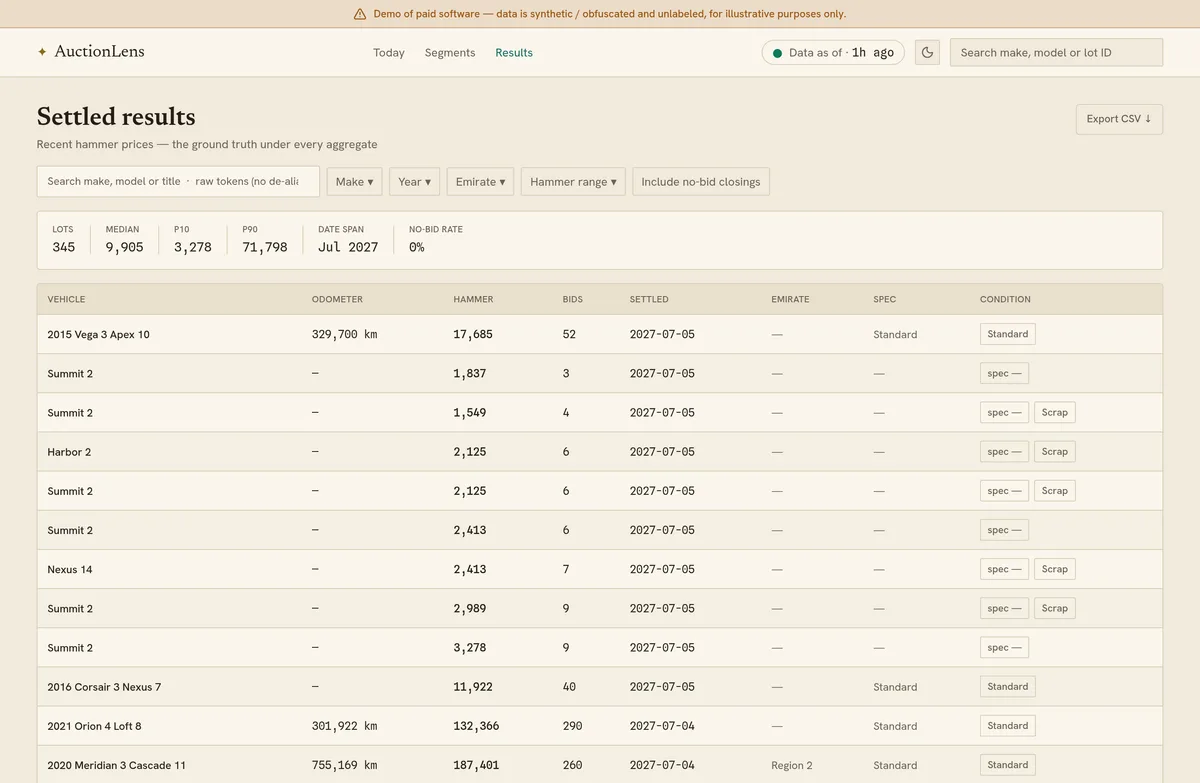
Task: Click the Lots count 345
Action: pos(63,247)
